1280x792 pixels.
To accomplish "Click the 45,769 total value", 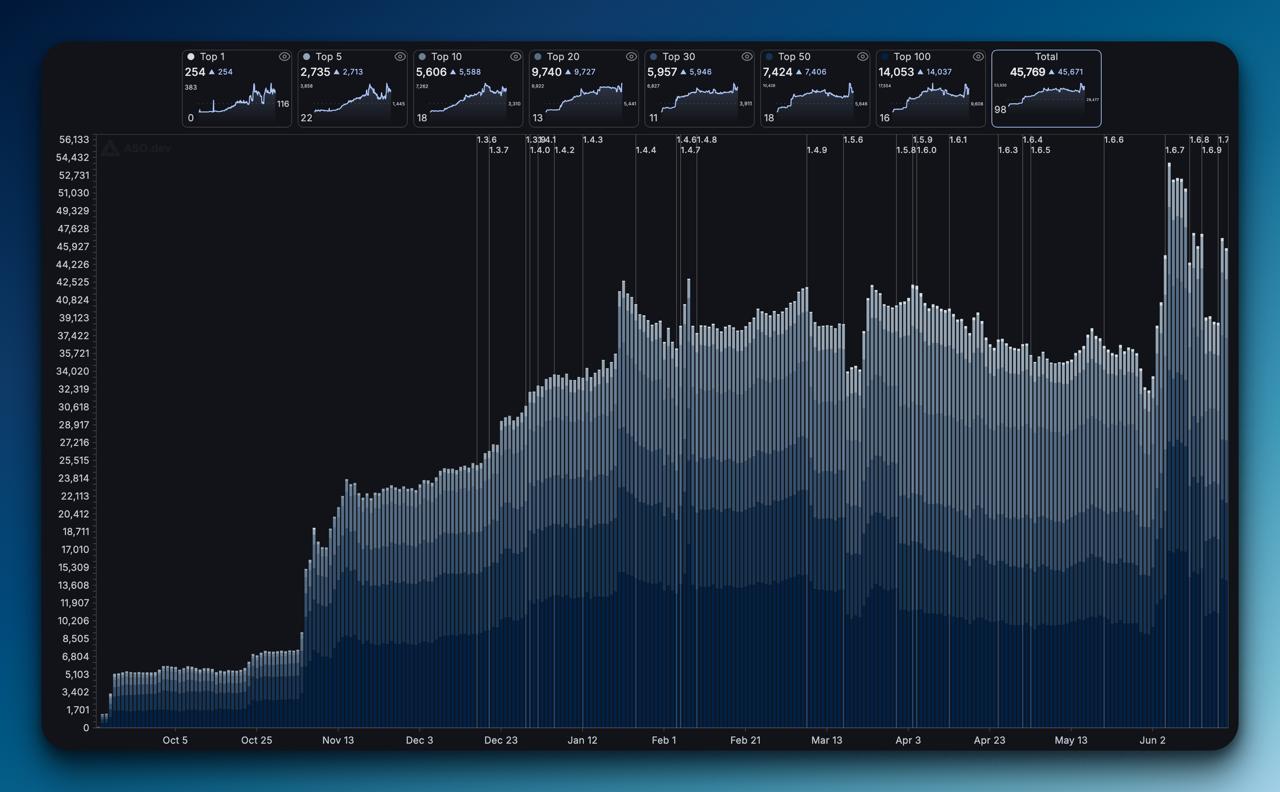I will (1027, 72).
